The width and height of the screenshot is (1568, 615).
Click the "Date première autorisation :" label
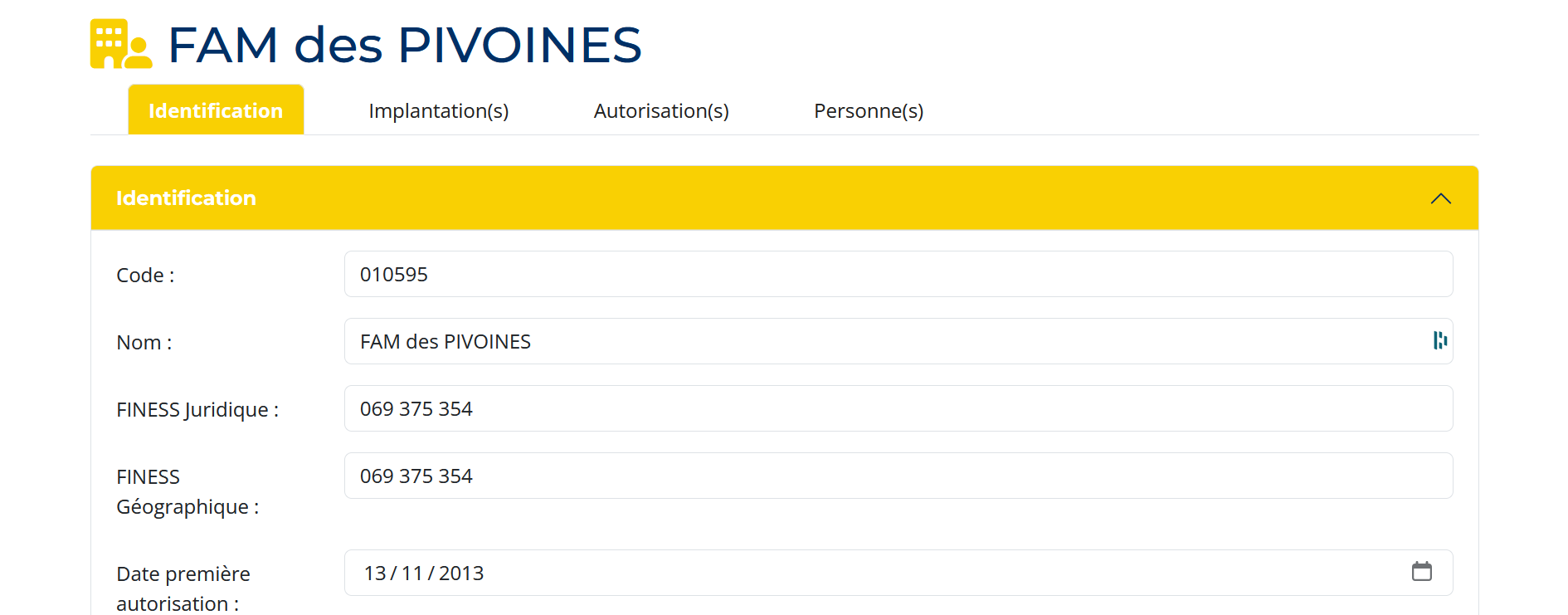(x=183, y=588)
